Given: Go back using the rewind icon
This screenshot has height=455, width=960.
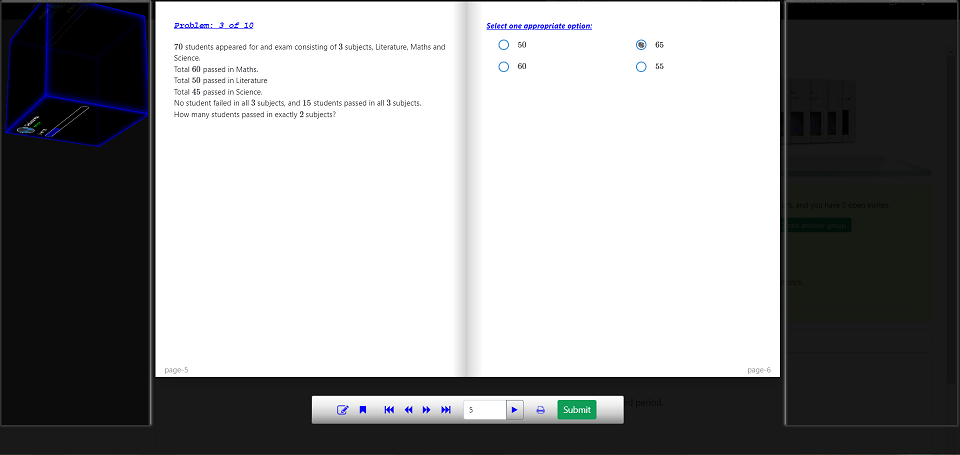Looking at the screenshot, I should coord(408,410).
